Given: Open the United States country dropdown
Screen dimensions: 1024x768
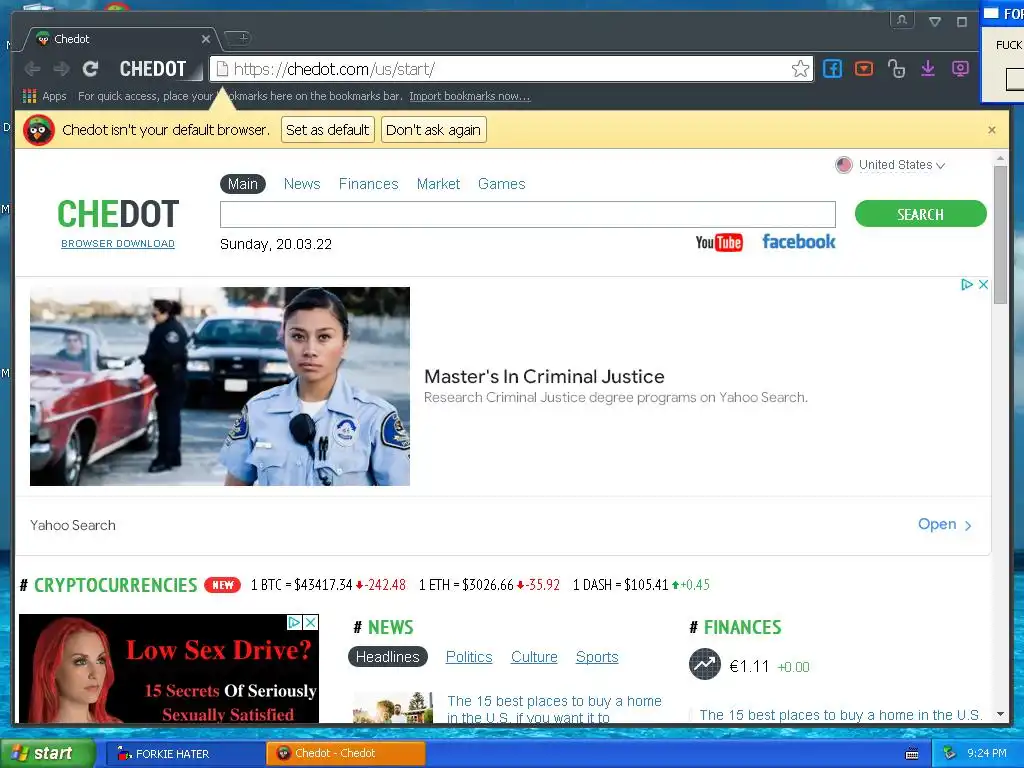Looking at the screenshot, I should coord(890,165).
